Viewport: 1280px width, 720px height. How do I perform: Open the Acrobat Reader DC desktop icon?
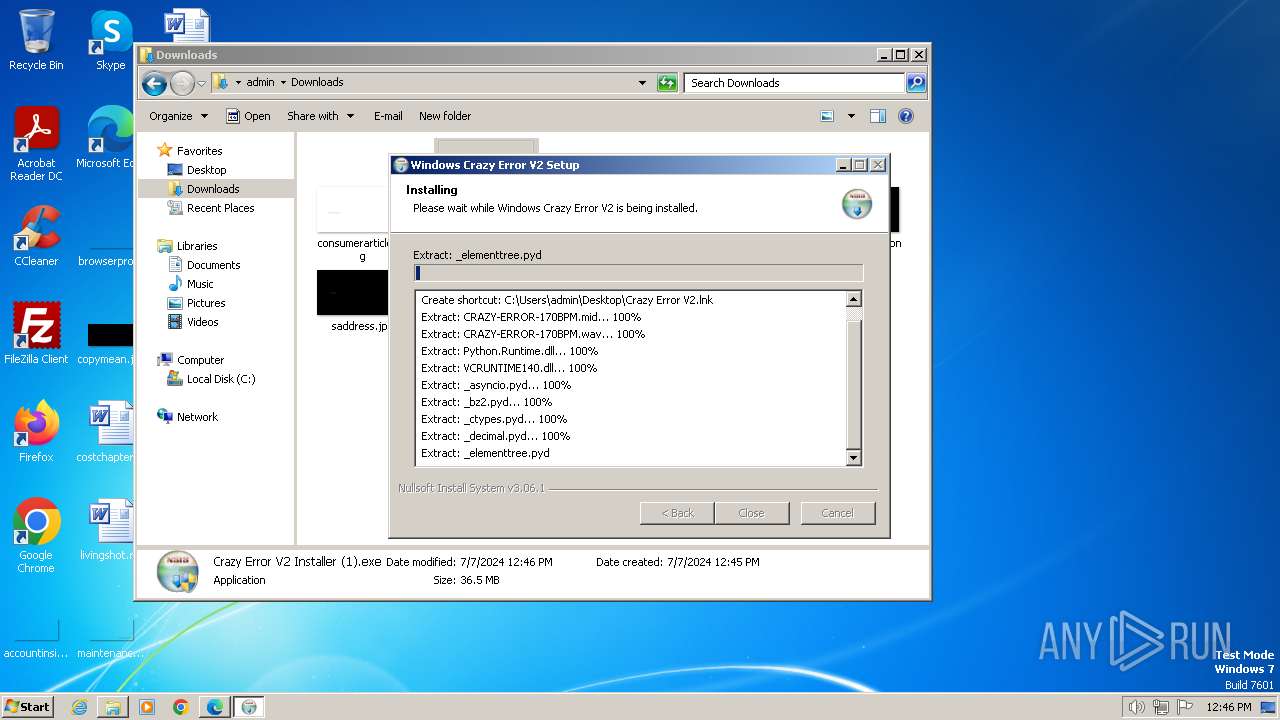[36, 144]
